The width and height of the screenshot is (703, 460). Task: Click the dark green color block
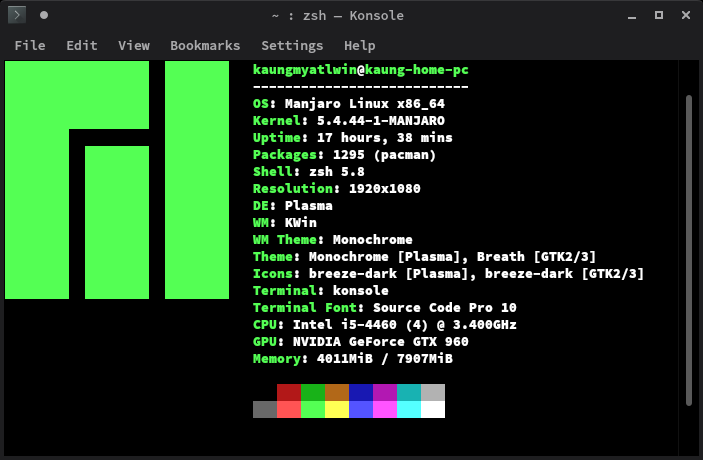coord(313,392)
